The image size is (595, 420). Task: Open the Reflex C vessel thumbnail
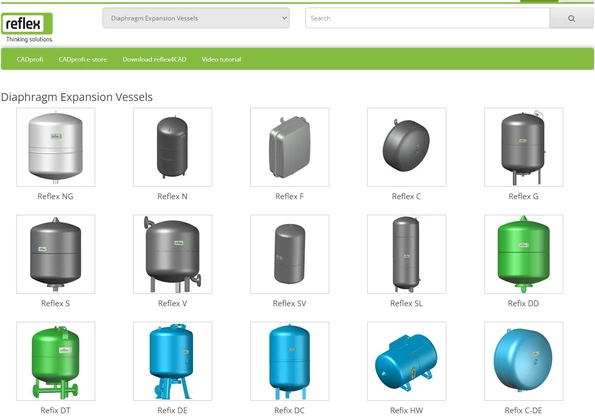point(406,147)
